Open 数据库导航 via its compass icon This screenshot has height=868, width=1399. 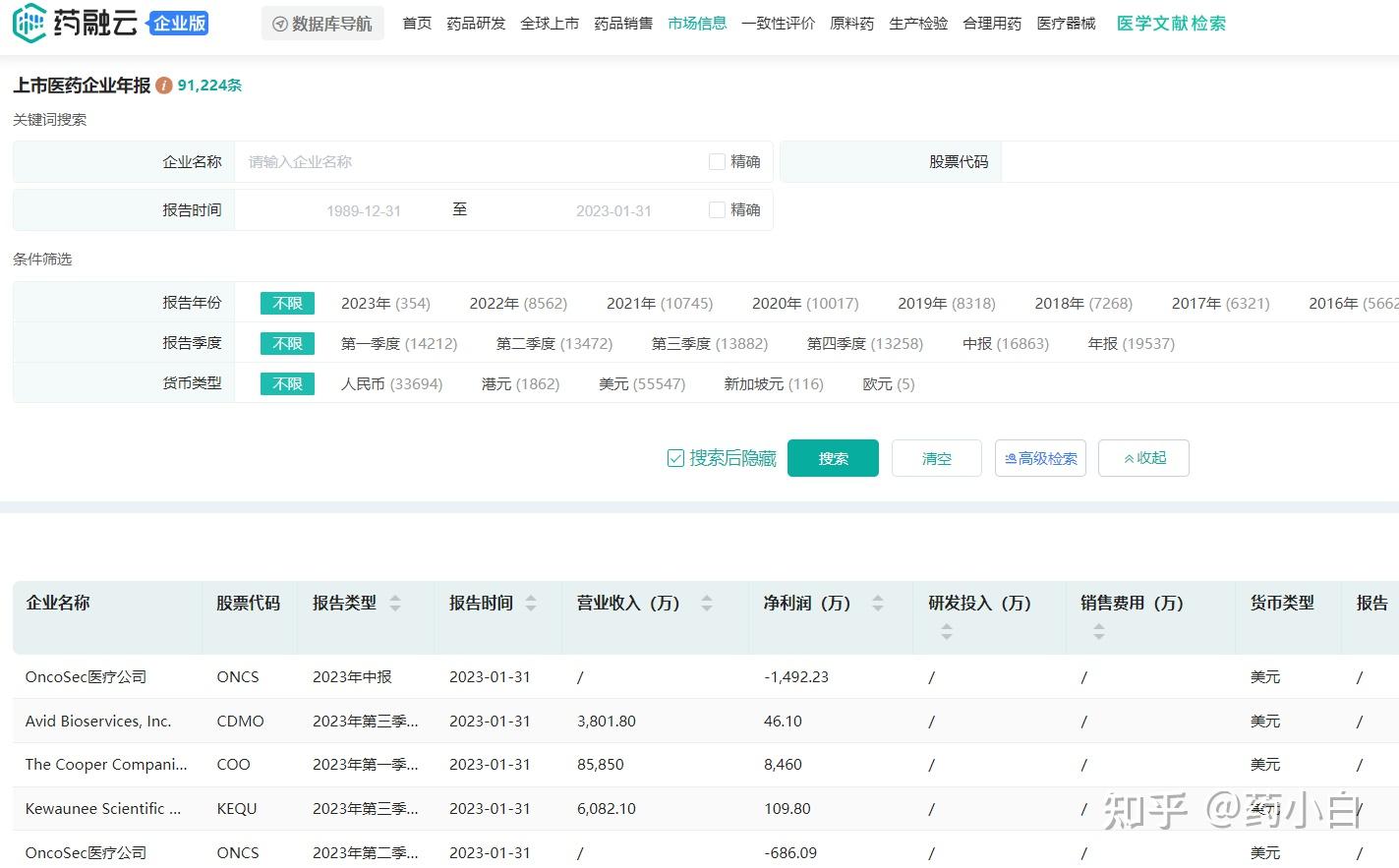[278, 23]
